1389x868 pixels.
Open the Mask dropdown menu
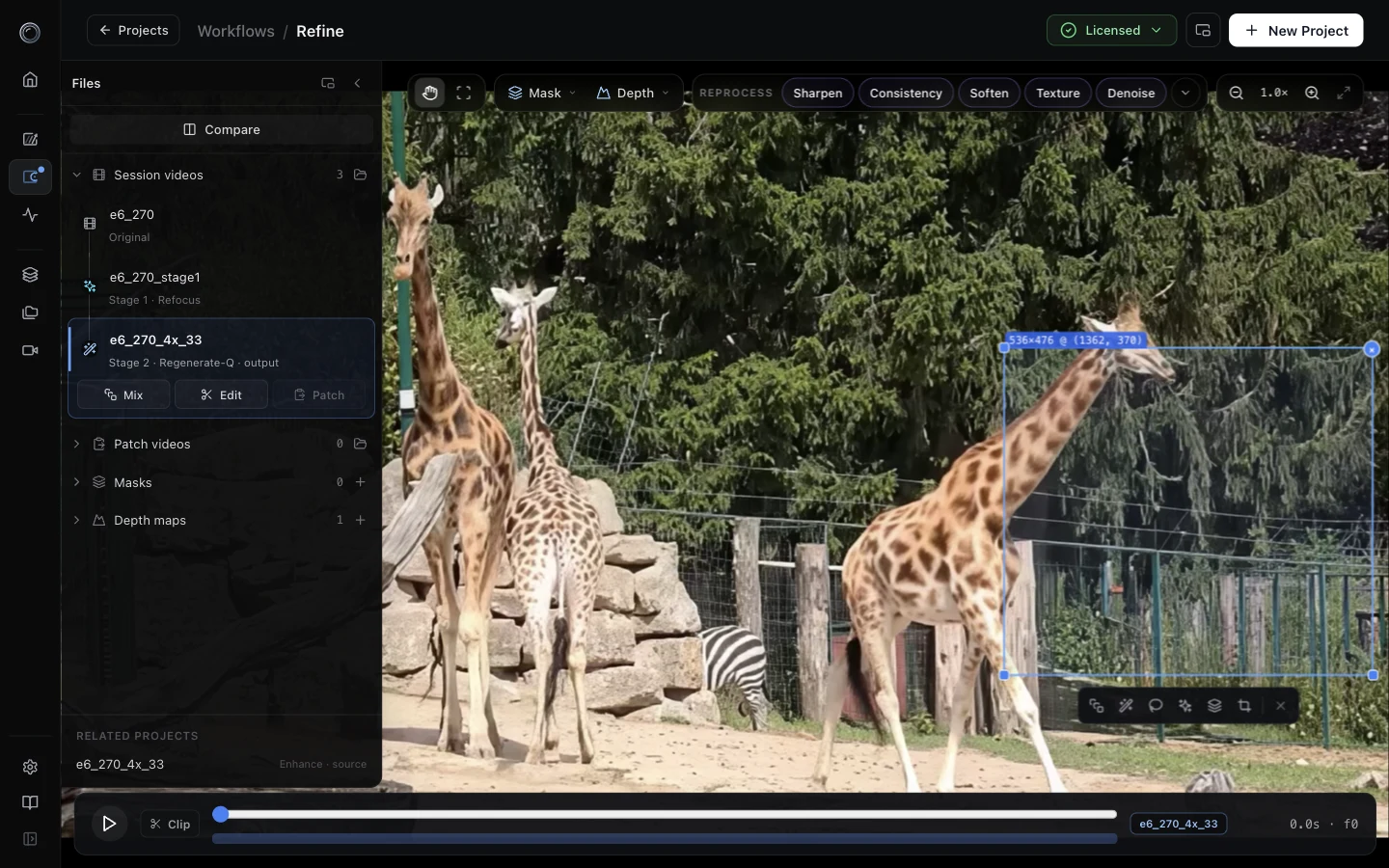(x=542, y=93)
